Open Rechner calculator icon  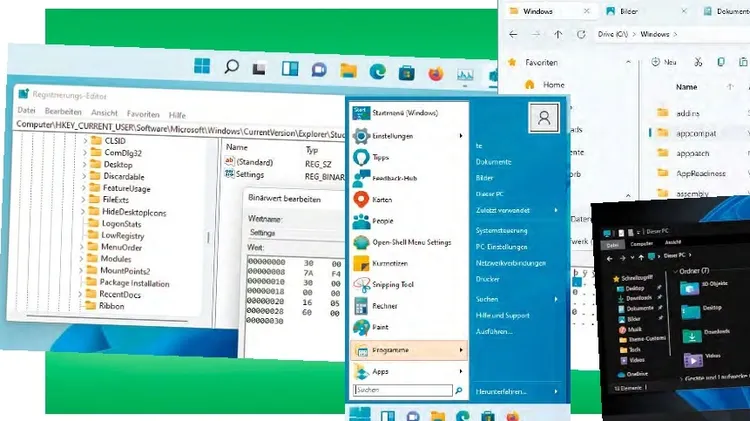[361, 306]
